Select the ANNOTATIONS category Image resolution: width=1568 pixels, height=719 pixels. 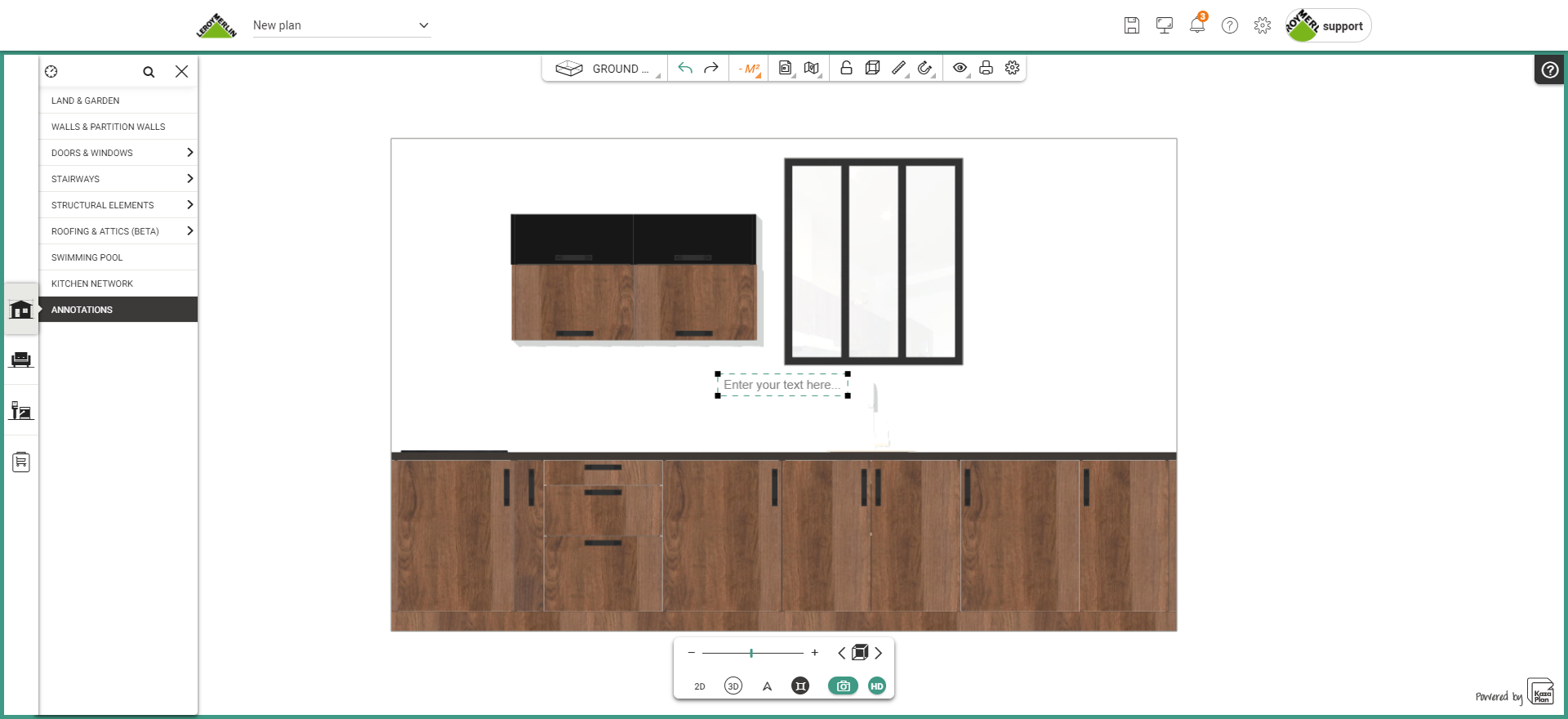[118, 310]
